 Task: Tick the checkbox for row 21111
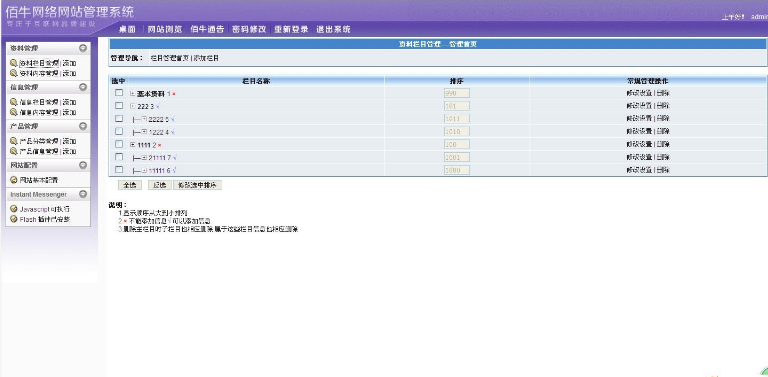pos(119,157)
